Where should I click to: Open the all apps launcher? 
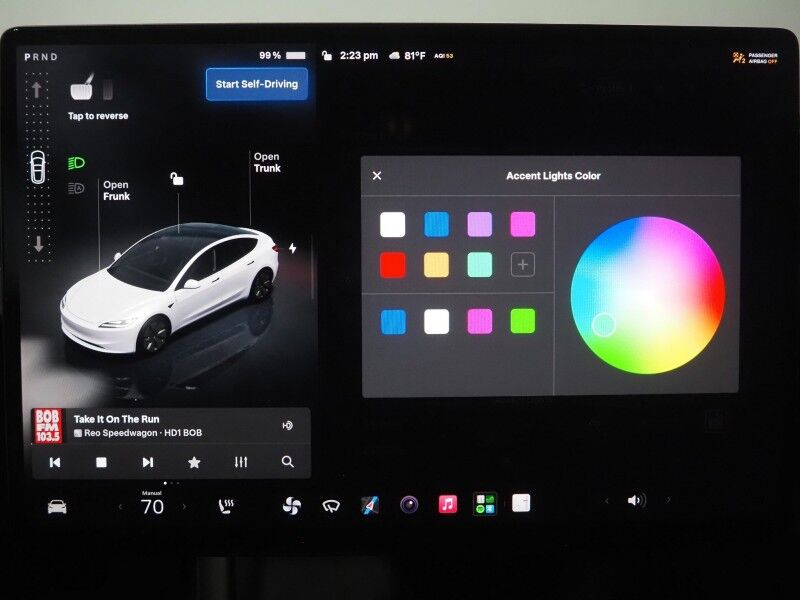coord(485,504)
